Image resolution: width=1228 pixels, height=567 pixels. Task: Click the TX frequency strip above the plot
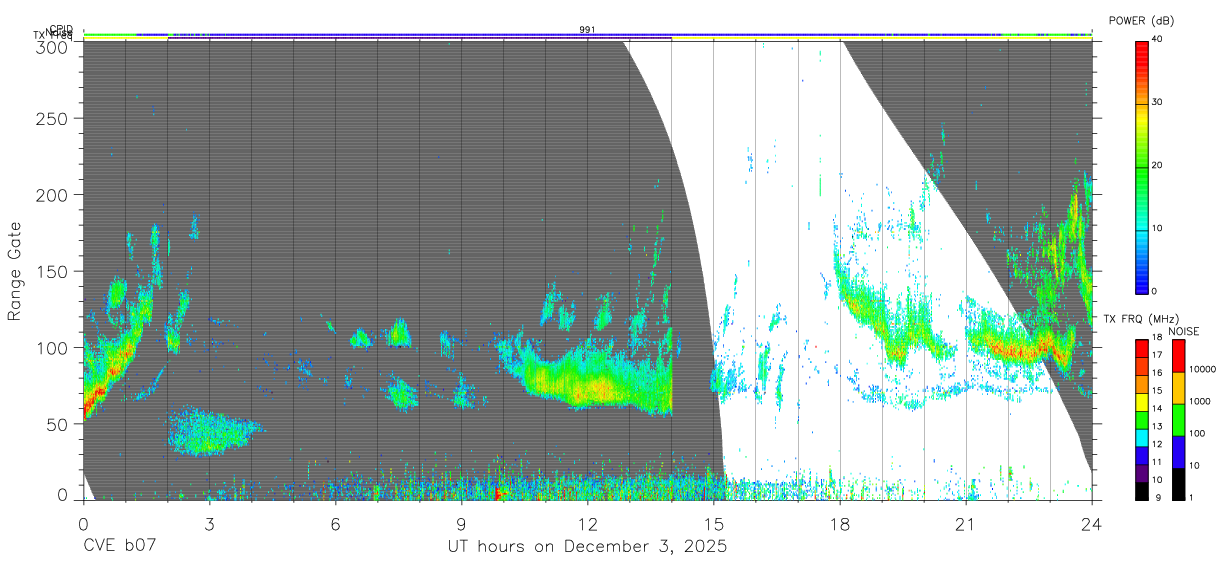pyautogui.click(x=587, y=38)
